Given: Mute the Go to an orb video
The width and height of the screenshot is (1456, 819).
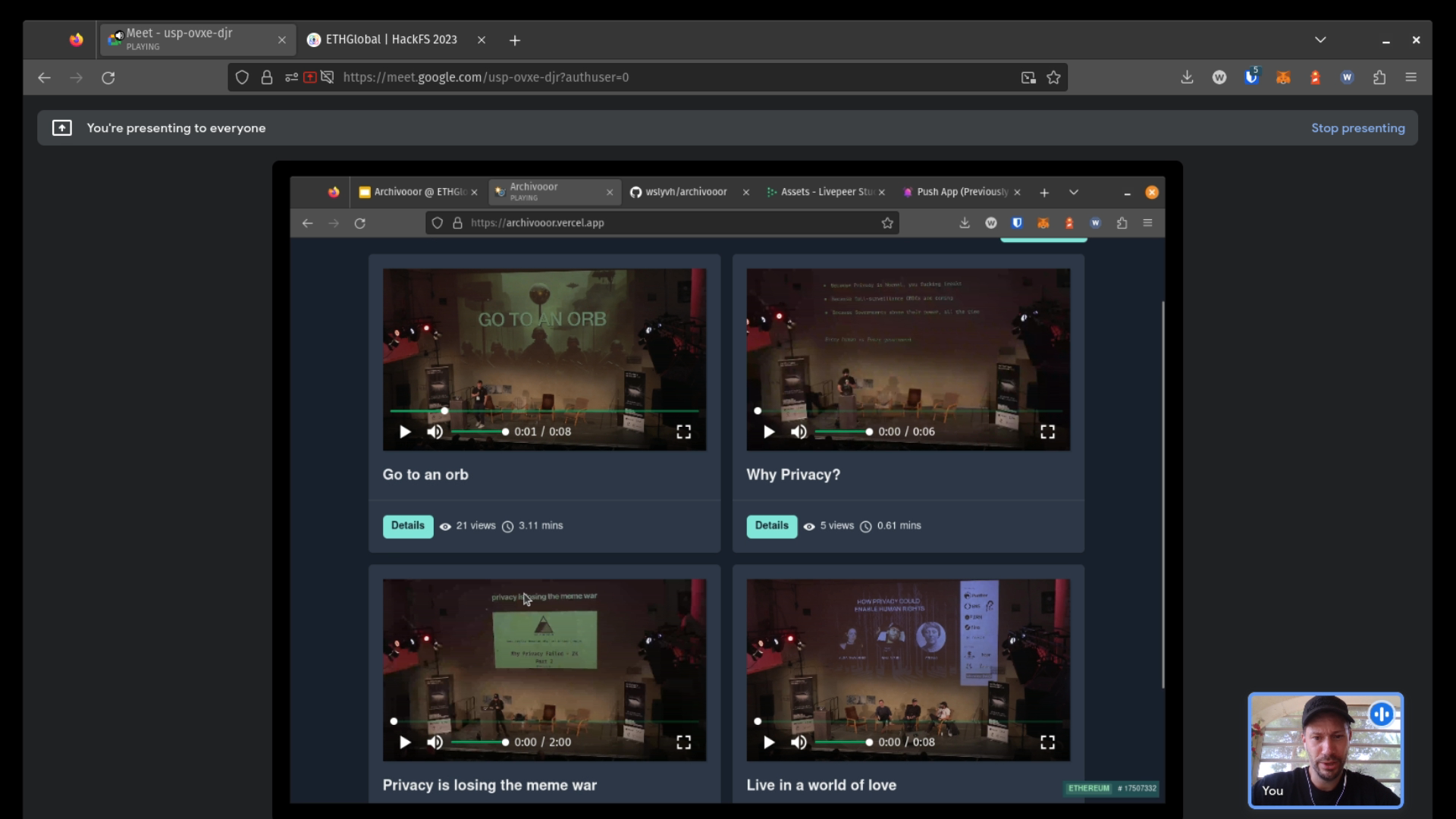Looking at the screenshot, I should point(435,431).
